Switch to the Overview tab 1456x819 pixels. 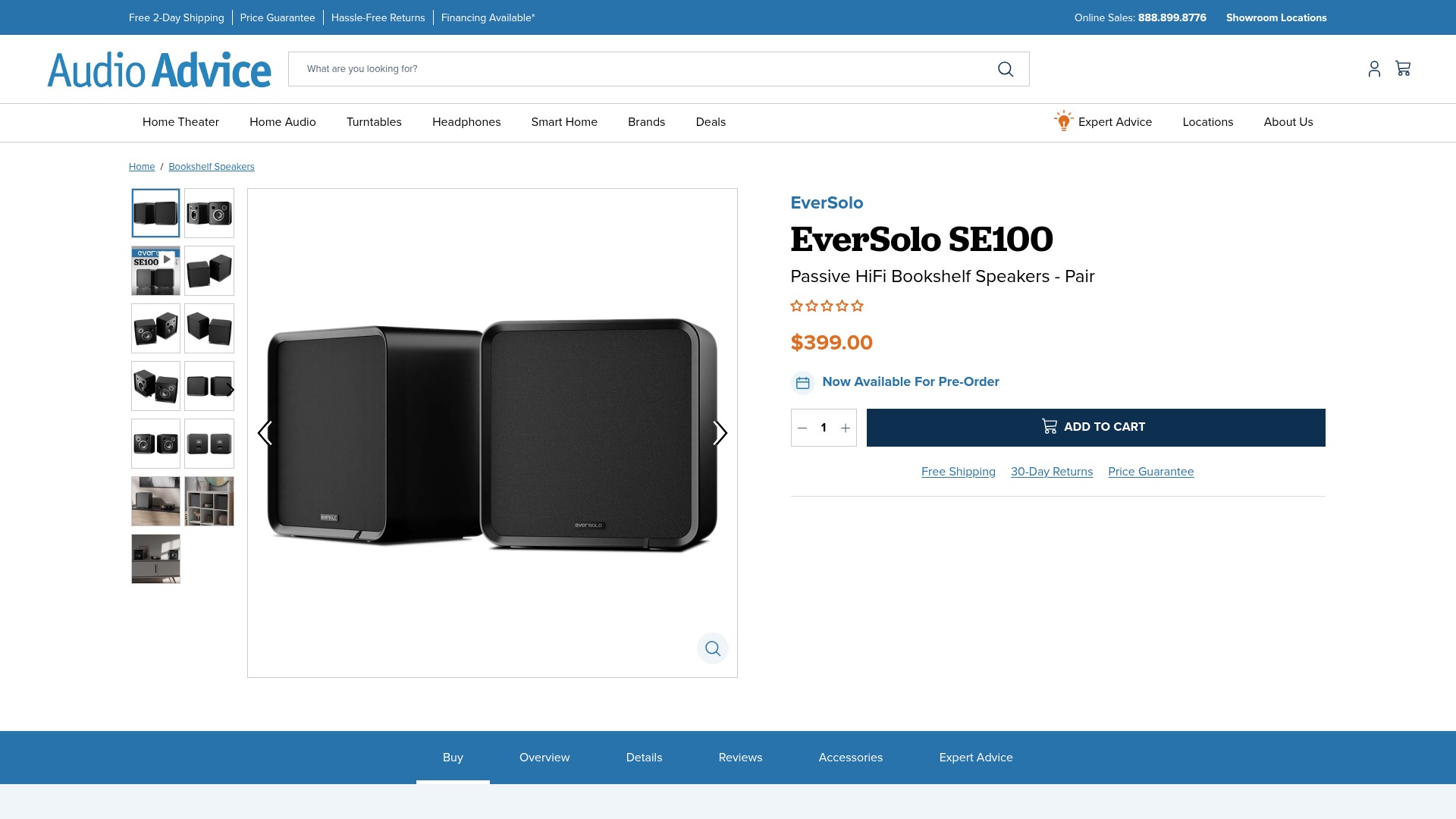pos(544,758)
